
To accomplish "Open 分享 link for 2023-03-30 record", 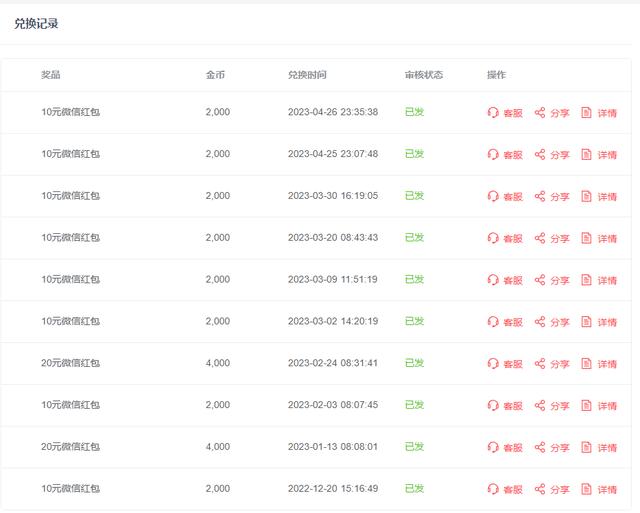I will [x=559, y=197].
